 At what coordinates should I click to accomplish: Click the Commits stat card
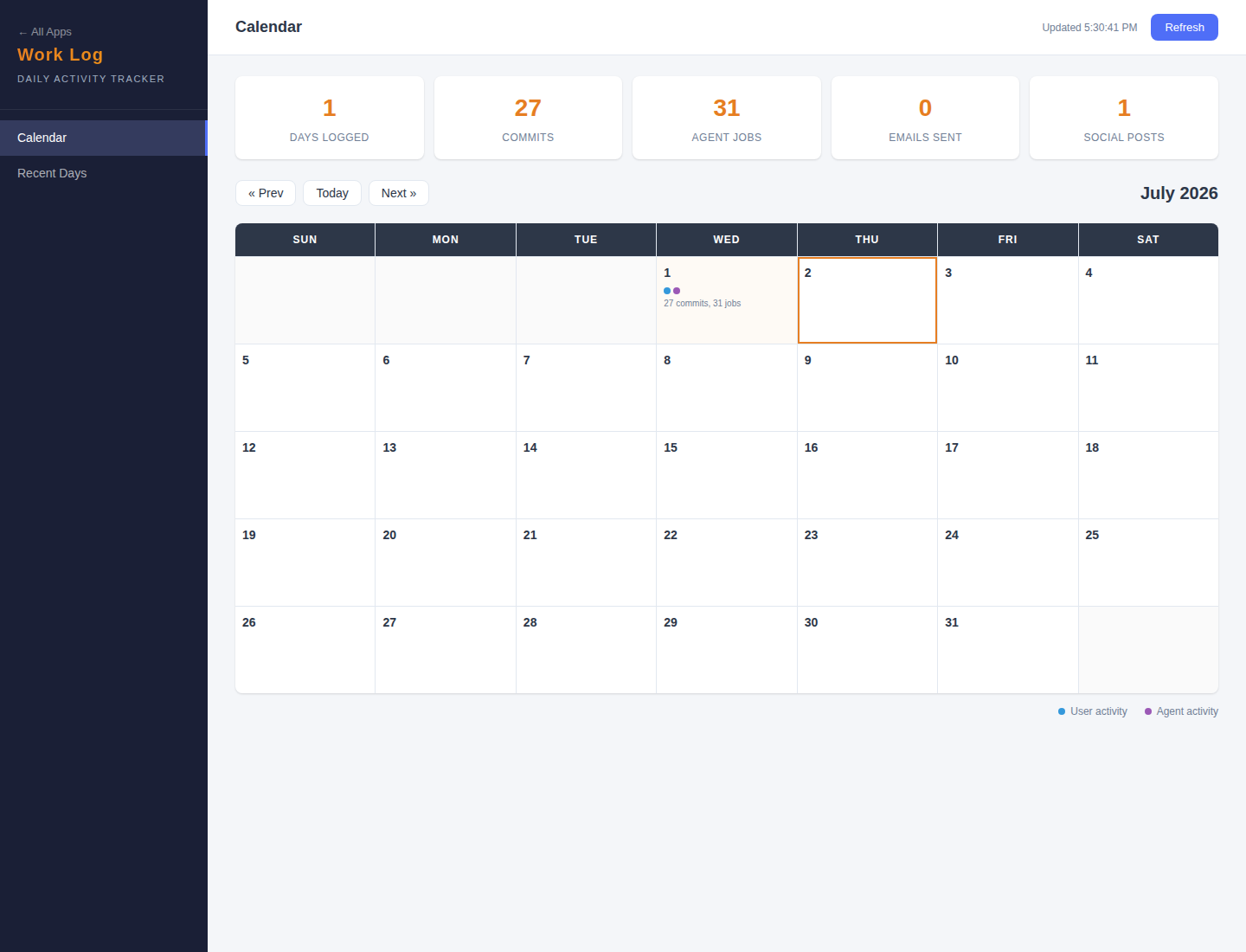(528, 118)
